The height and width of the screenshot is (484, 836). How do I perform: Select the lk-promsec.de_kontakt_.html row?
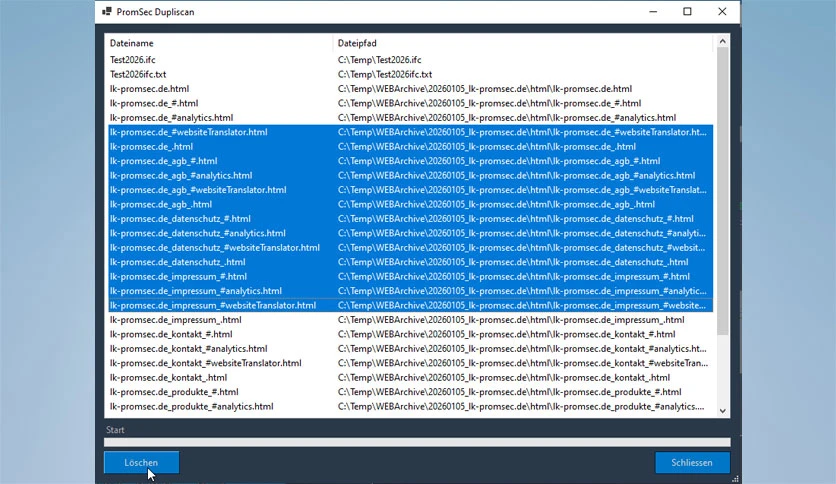coord(411,377)
